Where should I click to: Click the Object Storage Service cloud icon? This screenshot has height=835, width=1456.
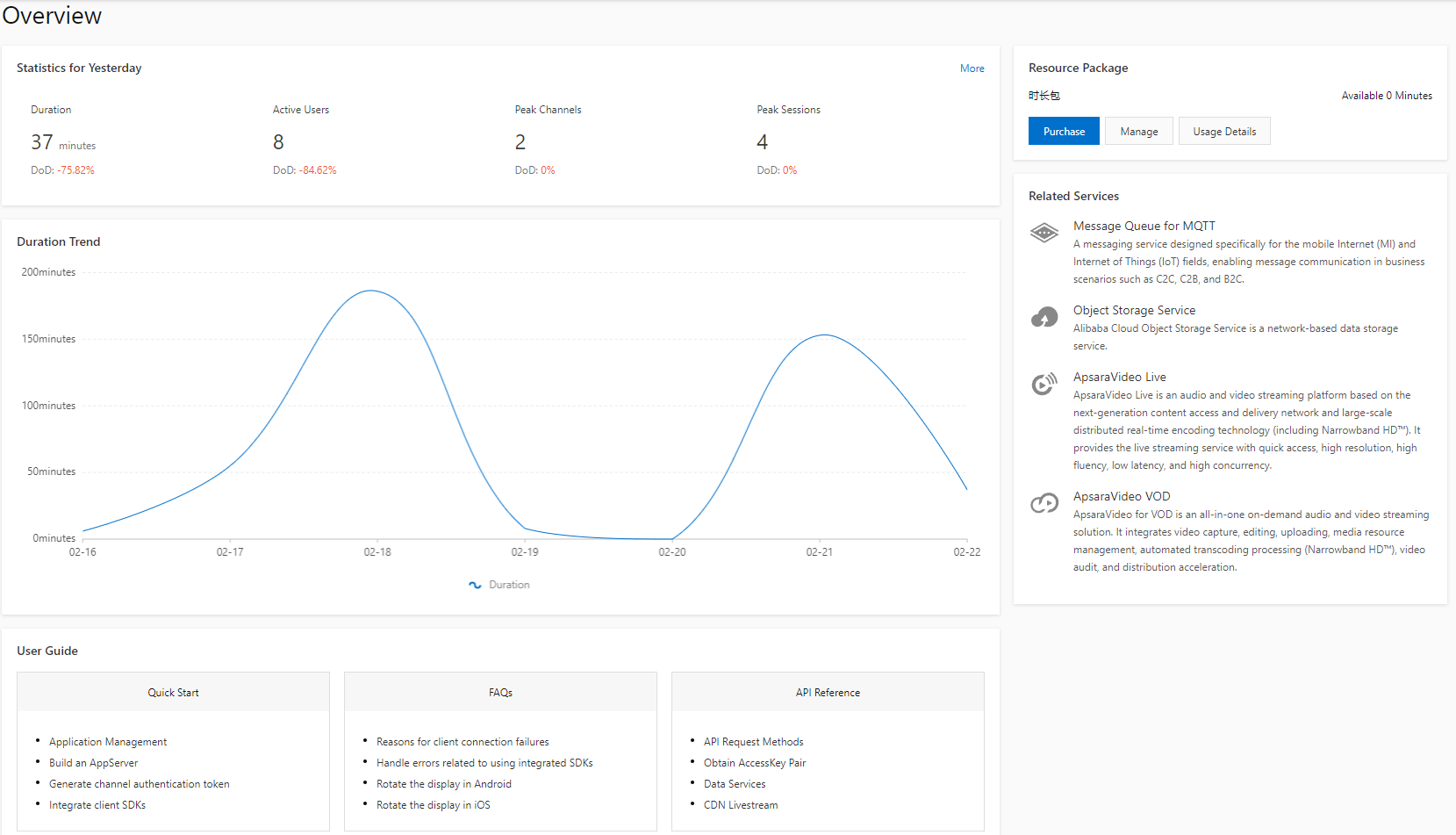tap(1044, 317)
